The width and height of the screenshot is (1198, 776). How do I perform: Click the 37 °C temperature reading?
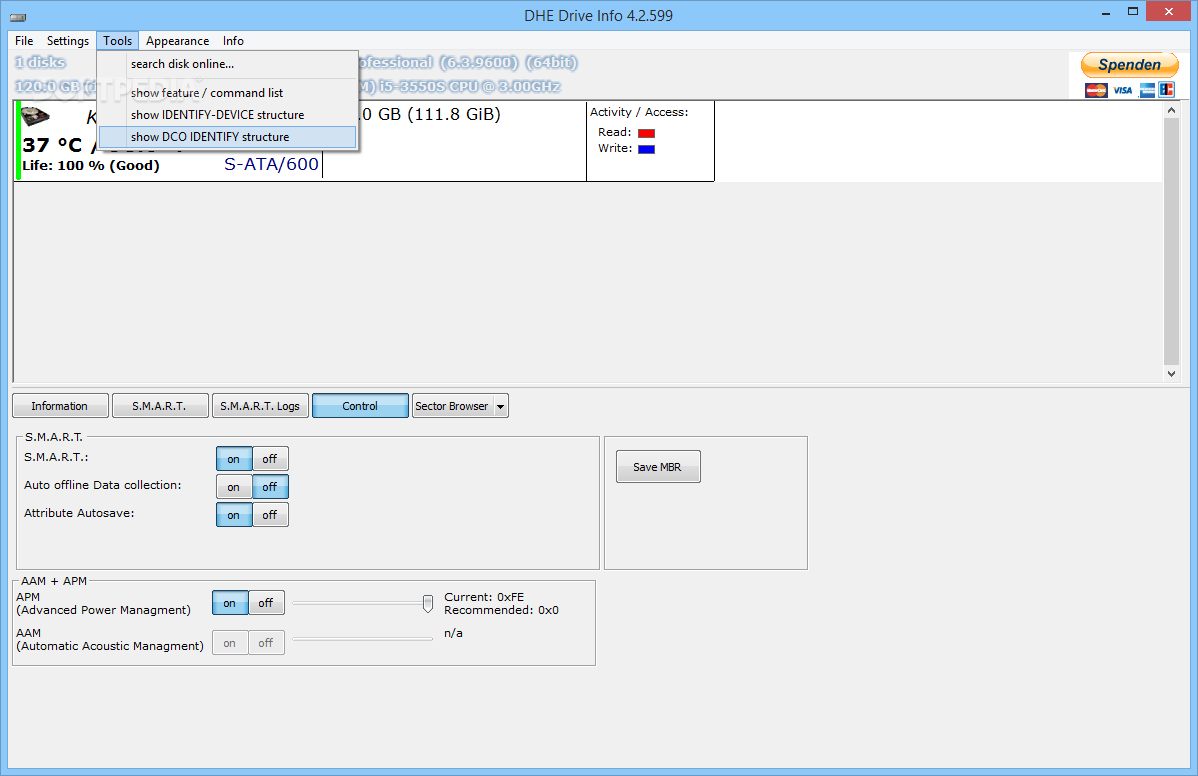[52, 145]
